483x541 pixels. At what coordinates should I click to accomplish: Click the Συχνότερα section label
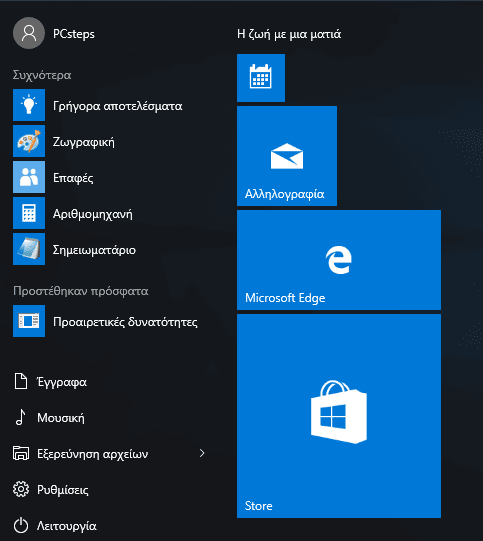[x=42, y=75]
